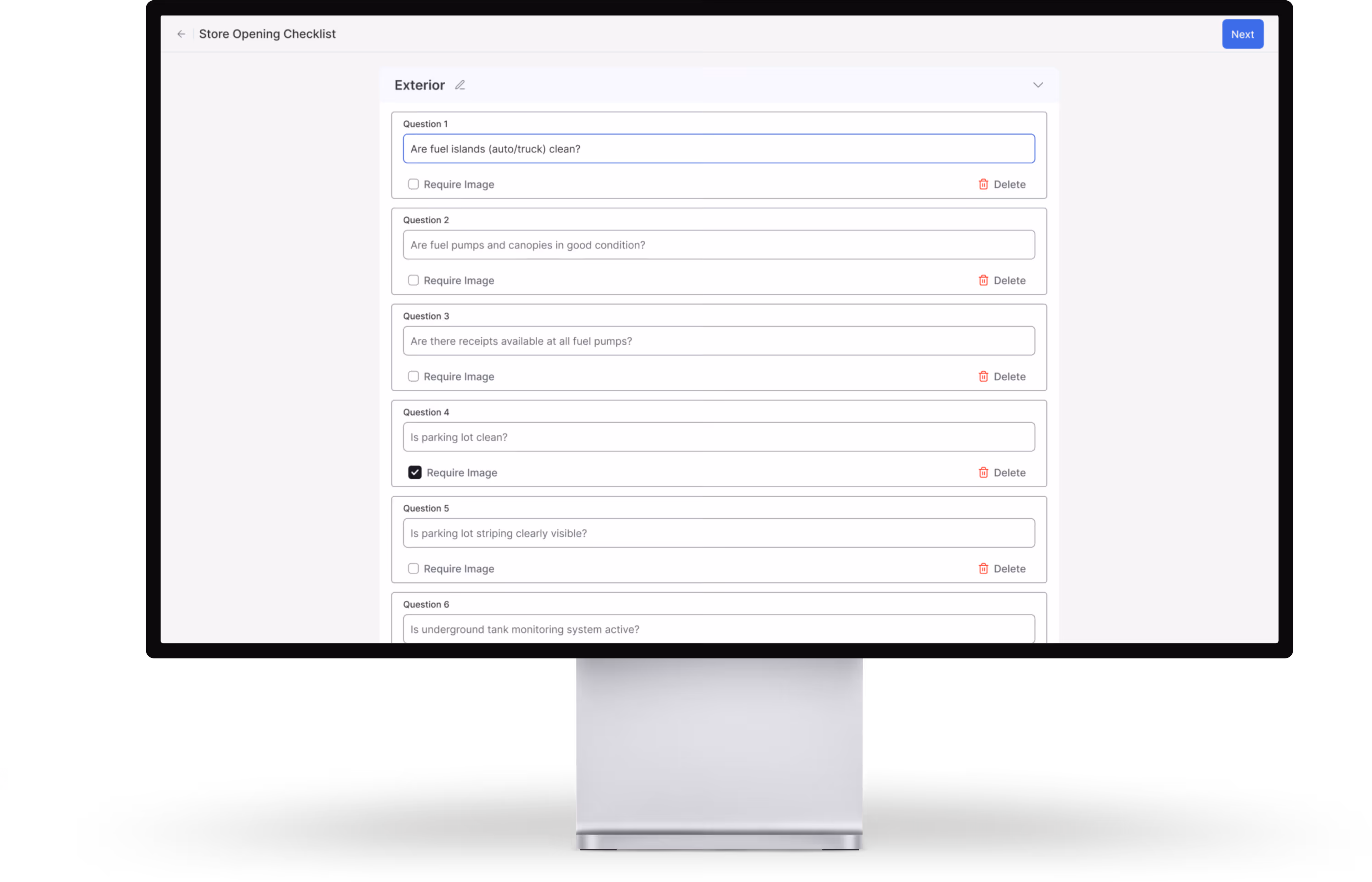
Task: Uncheck Require Image on Question 4
Action: point(415,473)
